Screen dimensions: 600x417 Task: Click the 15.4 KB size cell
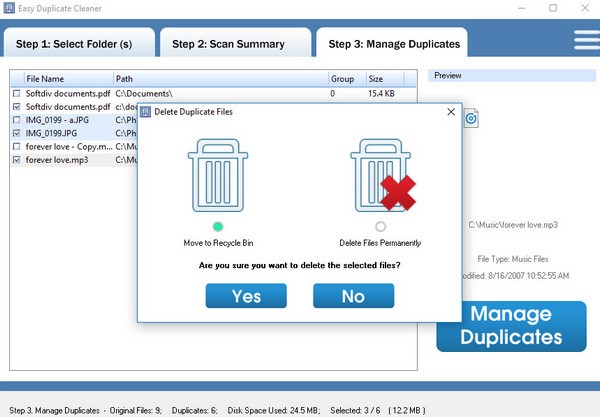pyautogui.click(x=381, y=93)
